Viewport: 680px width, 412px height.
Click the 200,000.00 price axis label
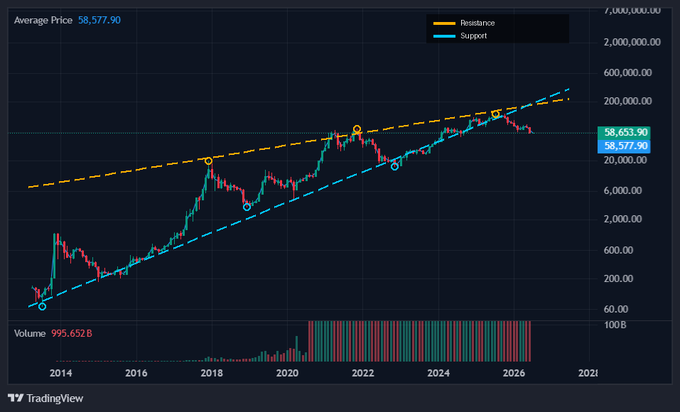pos(628,101)
